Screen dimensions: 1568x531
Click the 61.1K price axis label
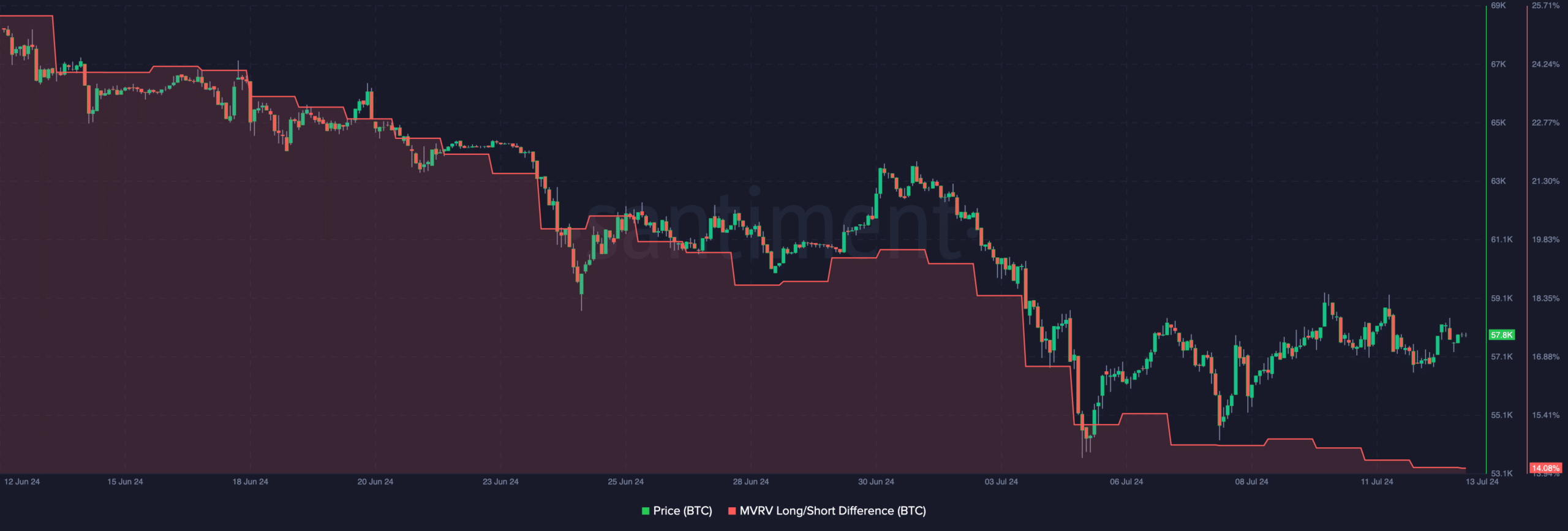1502,239
